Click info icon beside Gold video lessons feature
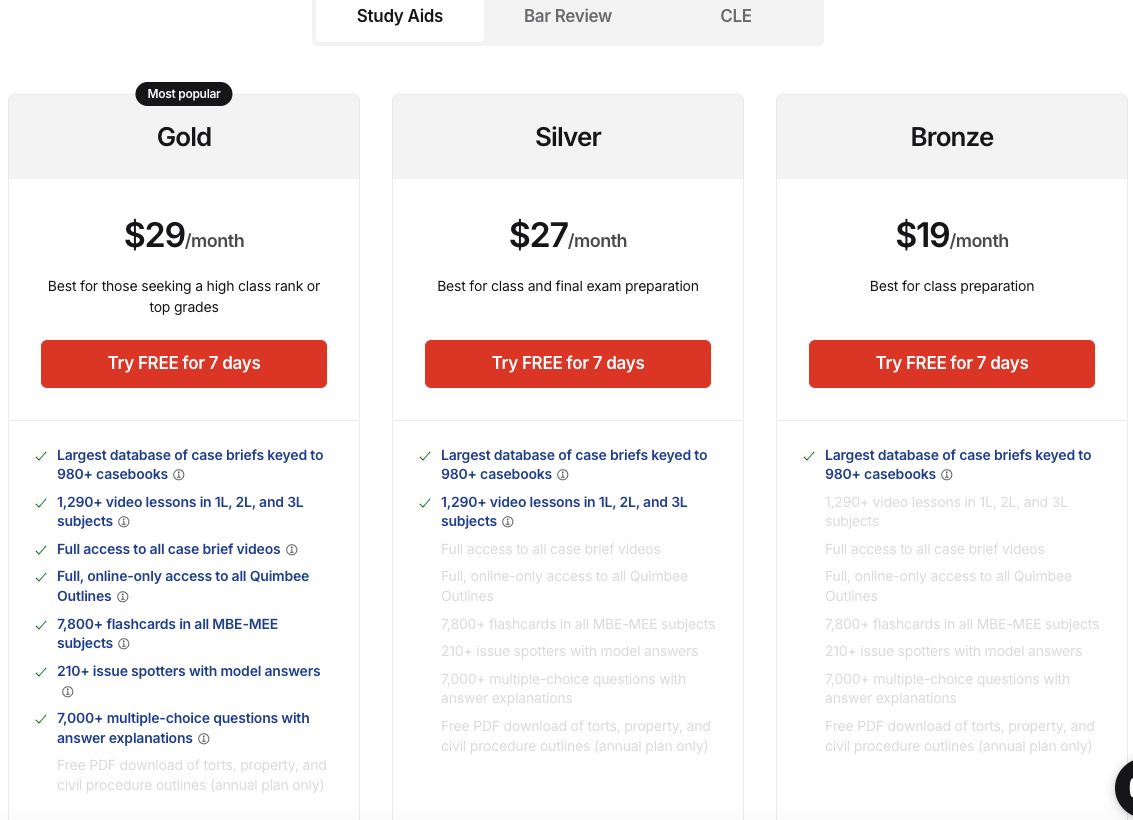This screenshot has width=1133, height=820. coord(124,522)
